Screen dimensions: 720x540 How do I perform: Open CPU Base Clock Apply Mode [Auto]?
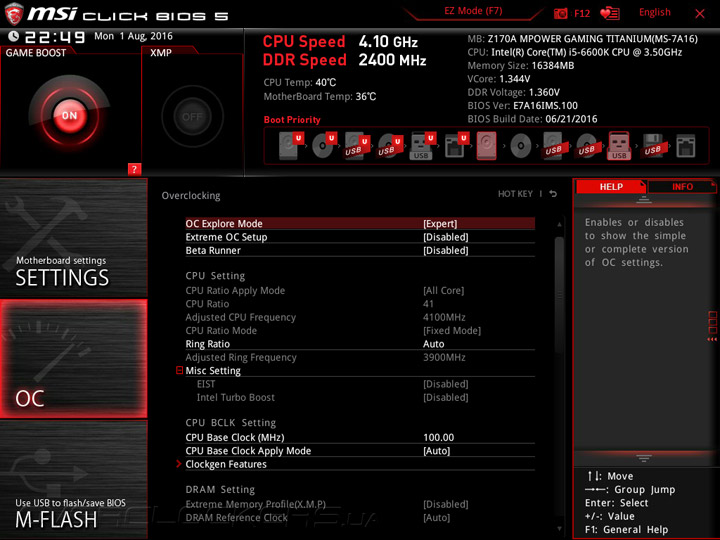point(360,451)
